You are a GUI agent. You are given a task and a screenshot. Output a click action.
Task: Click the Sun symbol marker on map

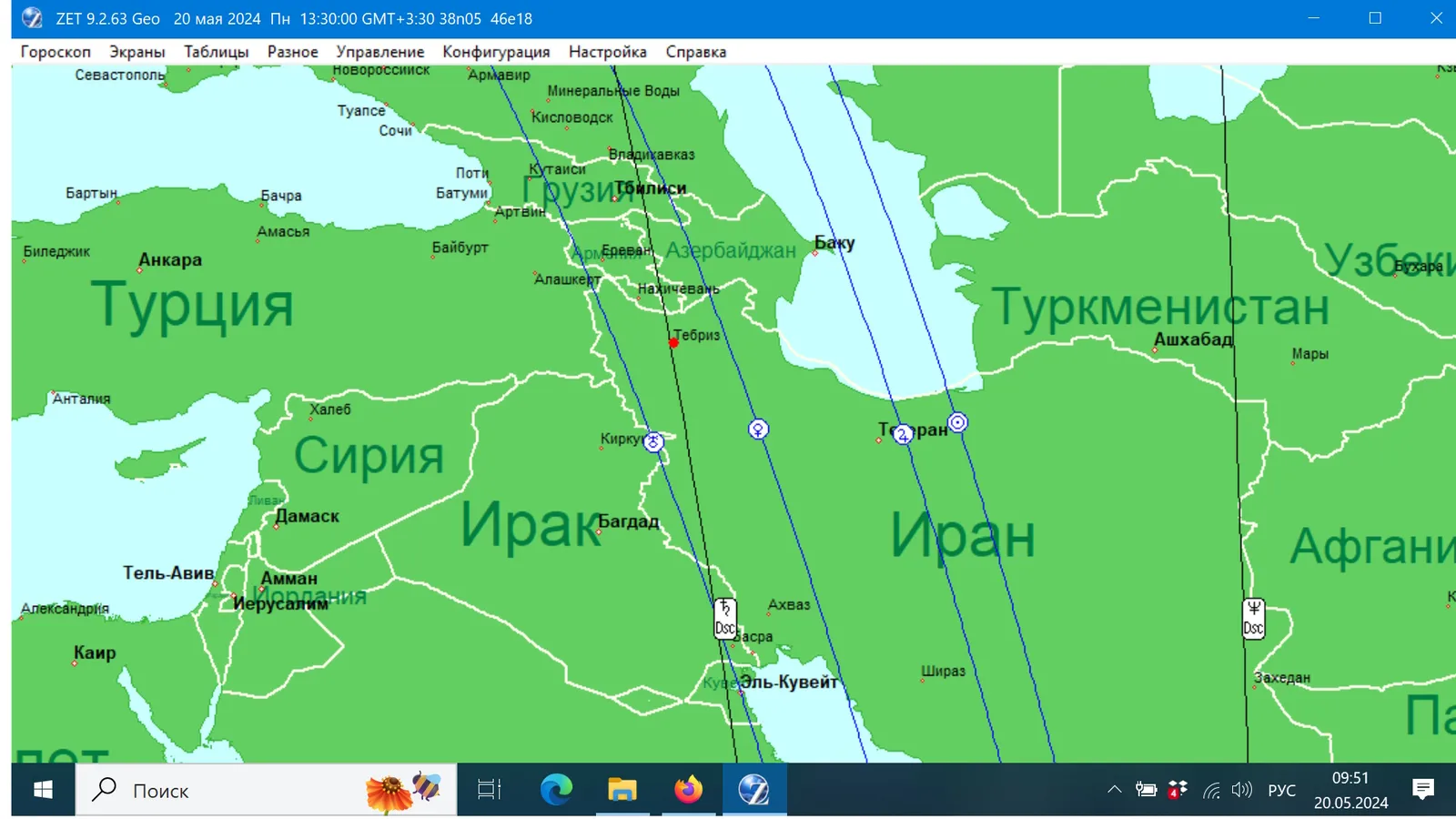coord(957,422)
